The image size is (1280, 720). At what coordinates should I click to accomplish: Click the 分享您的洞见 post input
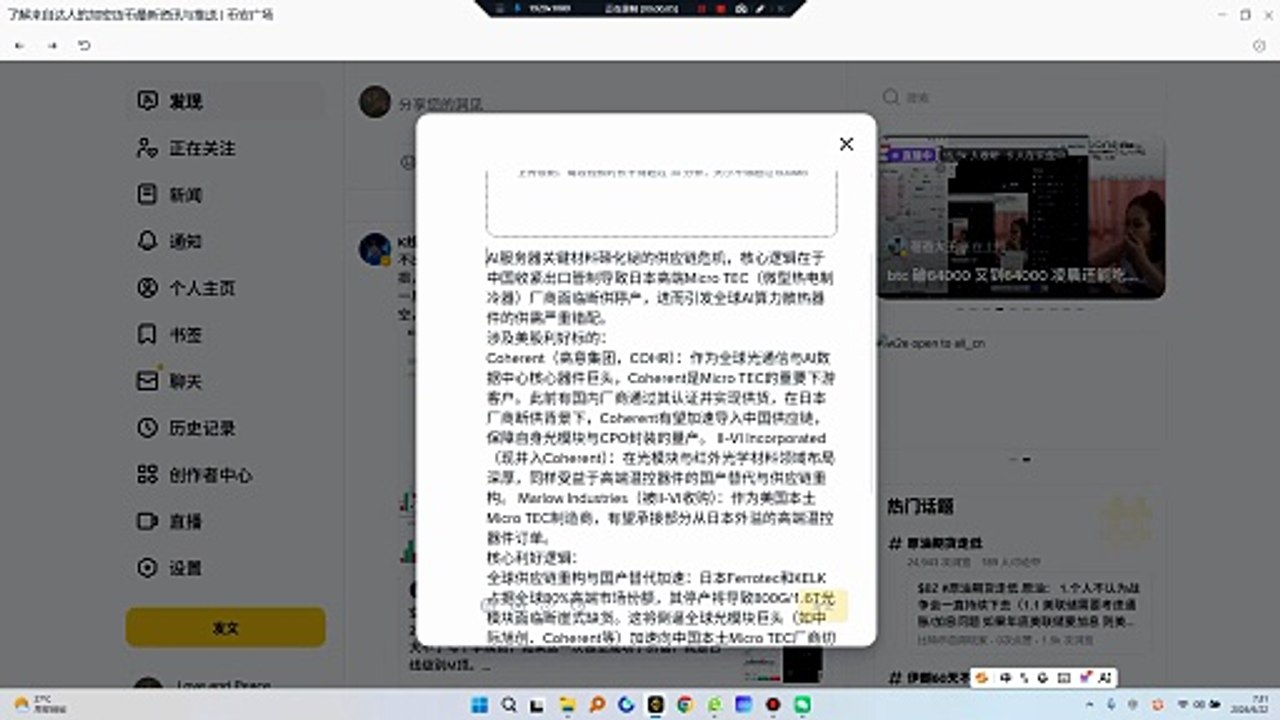(x=441, y=104)
